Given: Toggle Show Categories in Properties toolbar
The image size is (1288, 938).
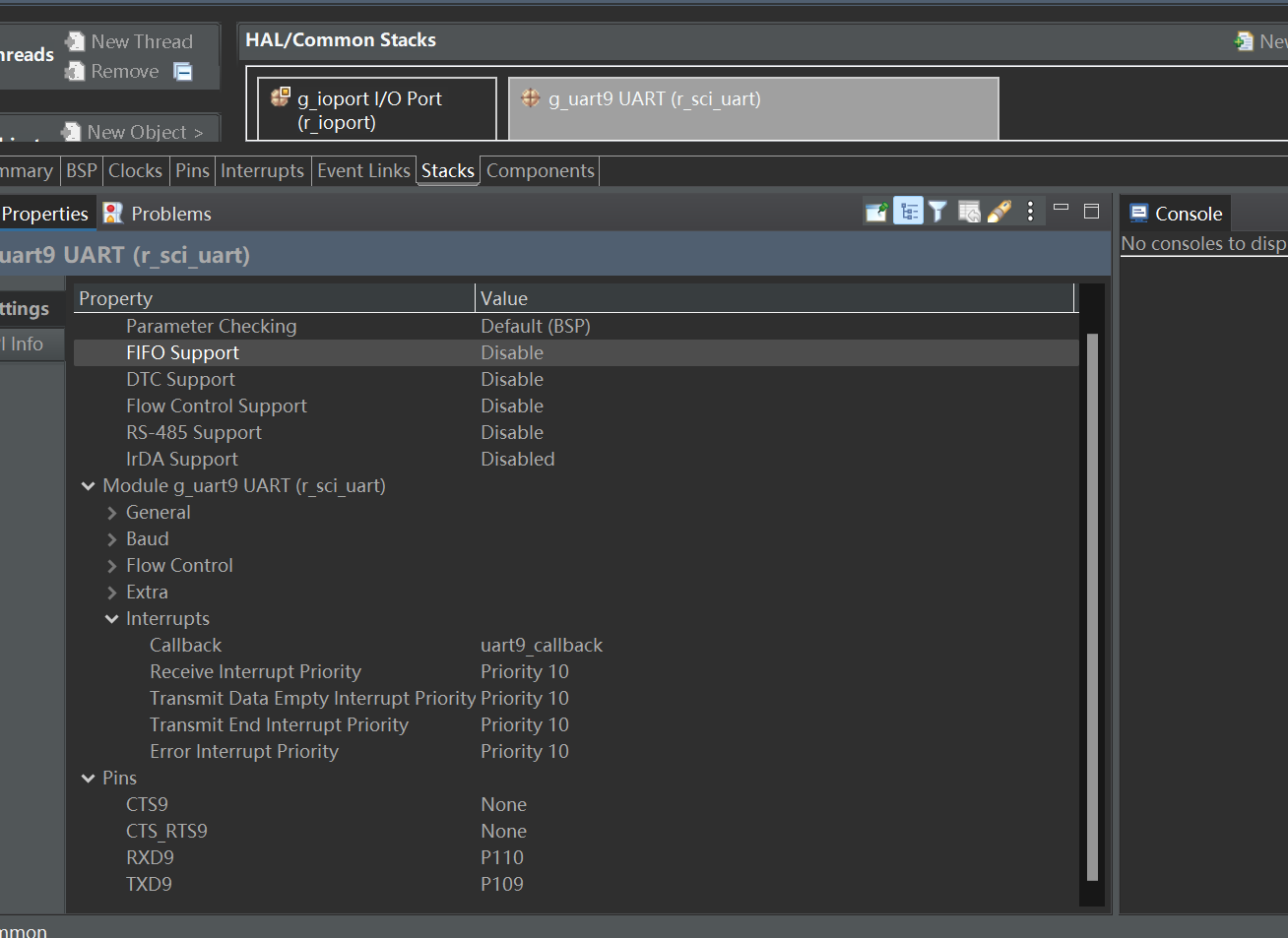Looking at the screenshot, I should click(908, 212).
